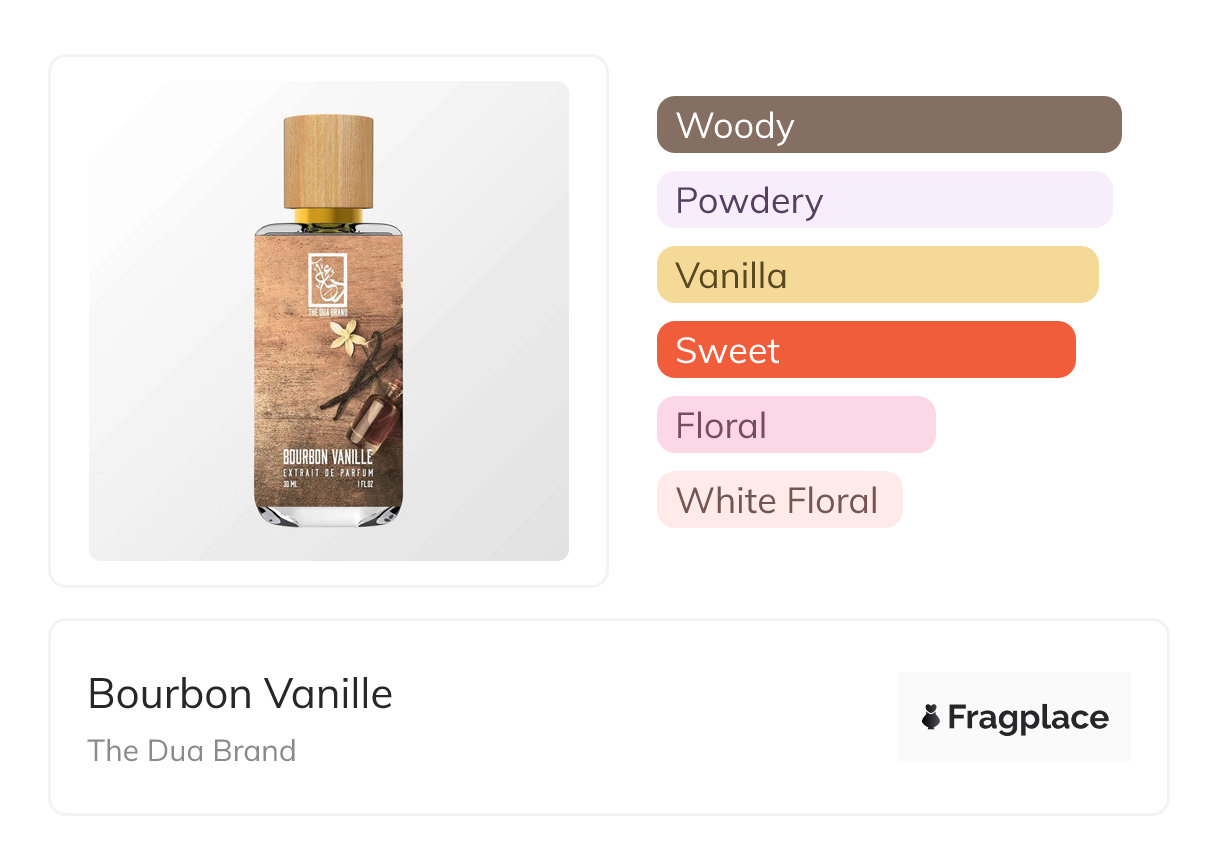
Task: Select the Powdery accord bar
Action: point(884,200)
